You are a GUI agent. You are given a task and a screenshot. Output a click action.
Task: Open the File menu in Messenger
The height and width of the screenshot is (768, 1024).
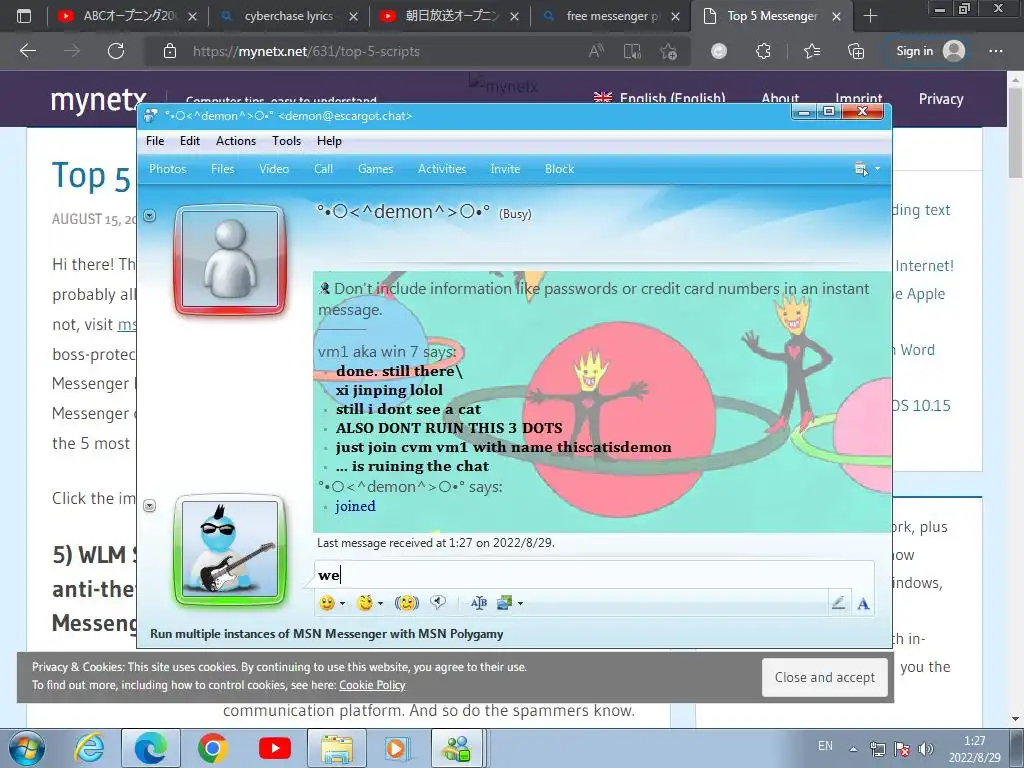click(x=155, y=141)
